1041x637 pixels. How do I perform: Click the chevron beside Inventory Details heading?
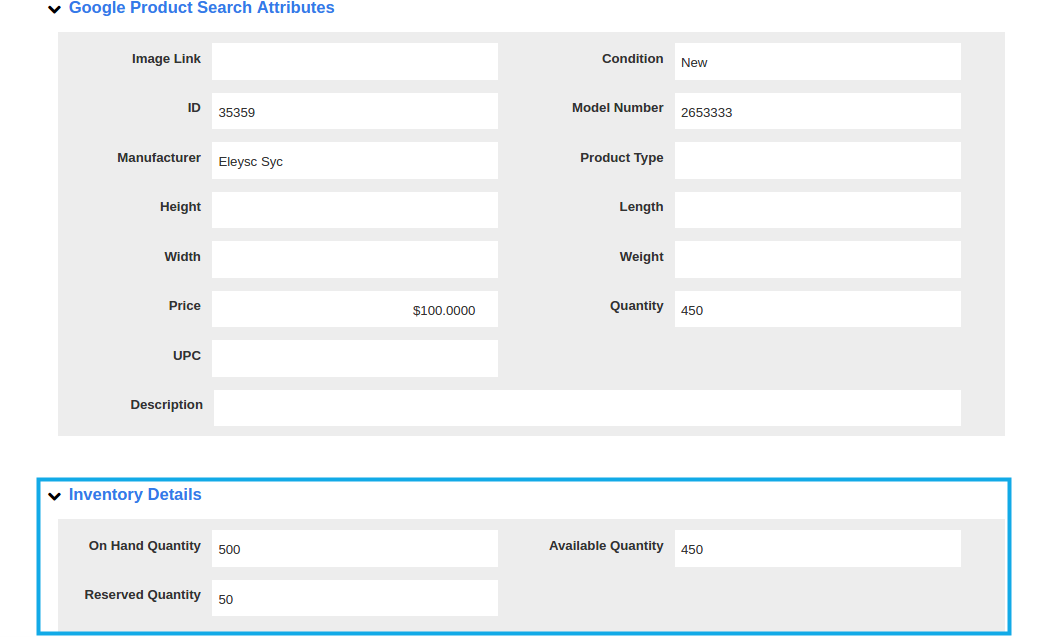[54, 495]
